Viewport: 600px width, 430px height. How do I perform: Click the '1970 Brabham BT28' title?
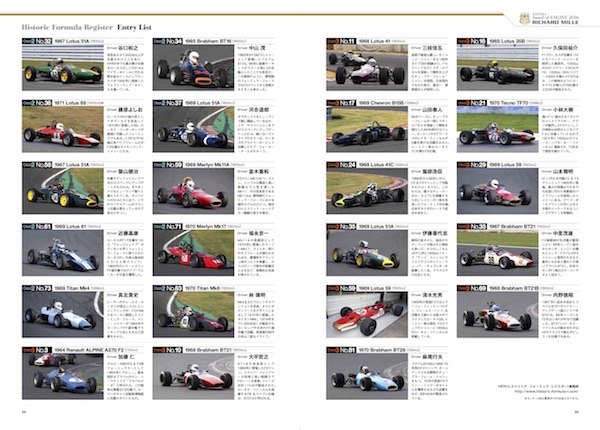[x=381, y=350]
